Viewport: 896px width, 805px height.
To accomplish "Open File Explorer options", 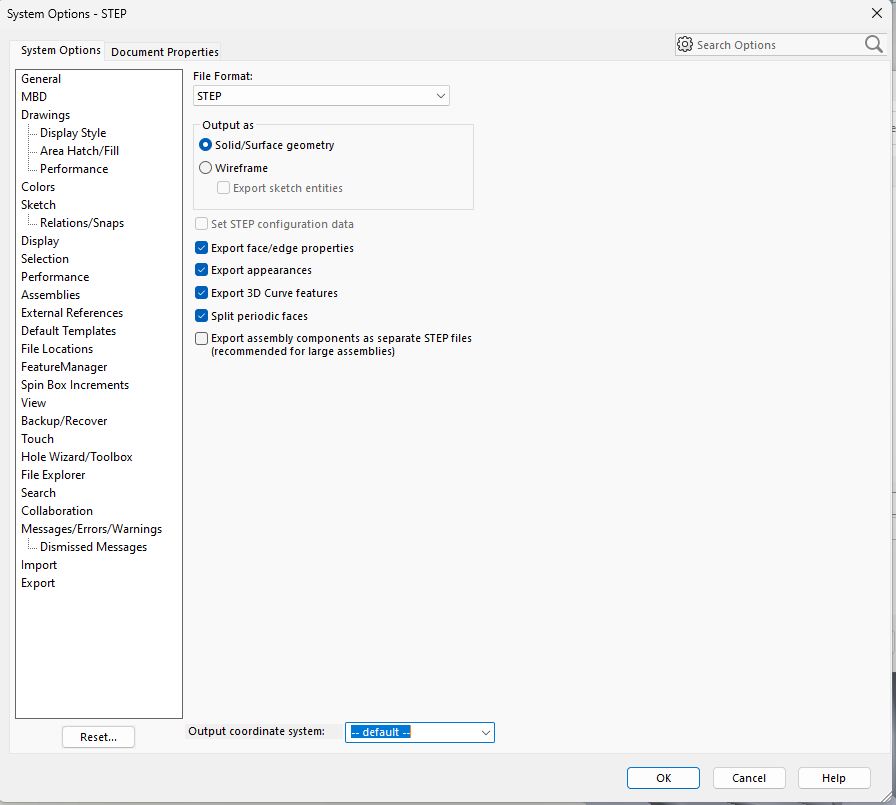I will tap(53, 475).
